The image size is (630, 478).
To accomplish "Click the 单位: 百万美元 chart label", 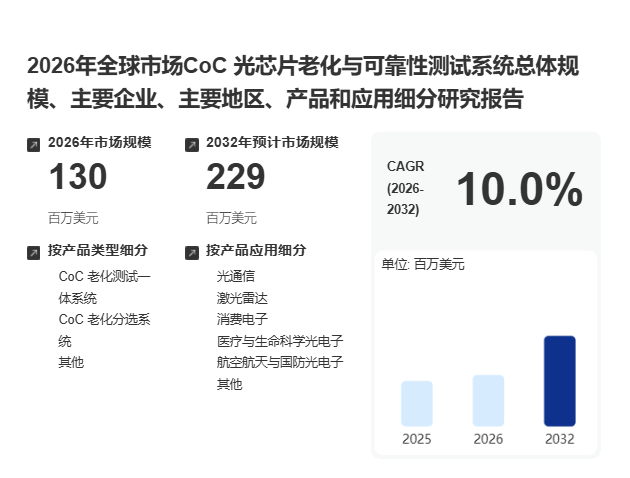I will [x=423, y=264].
